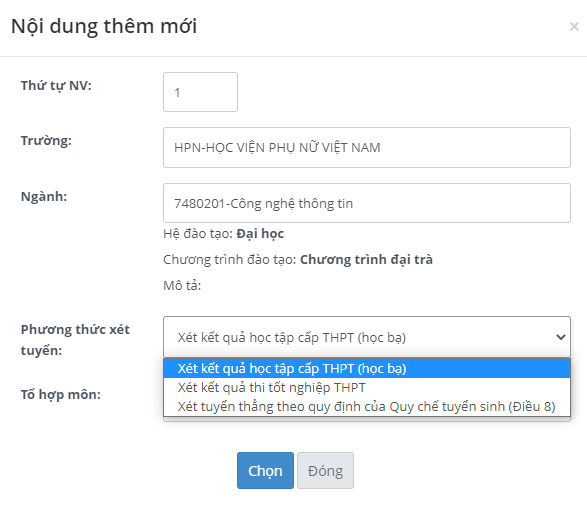Viewport: 587px width, 513px height.
Task: Click the Mô tả description line
Action: (182, 286)
